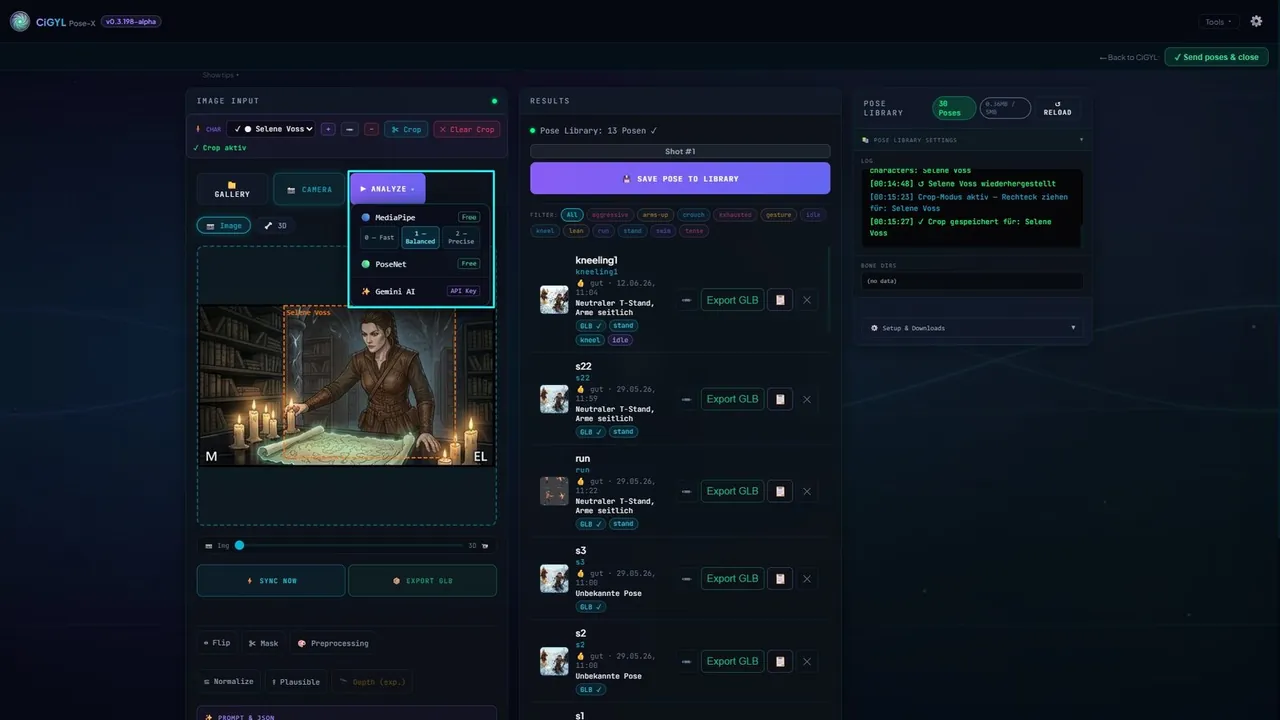1280x720 pixels.
Task: Filter poses by aggressive tag
Action: 609,215
